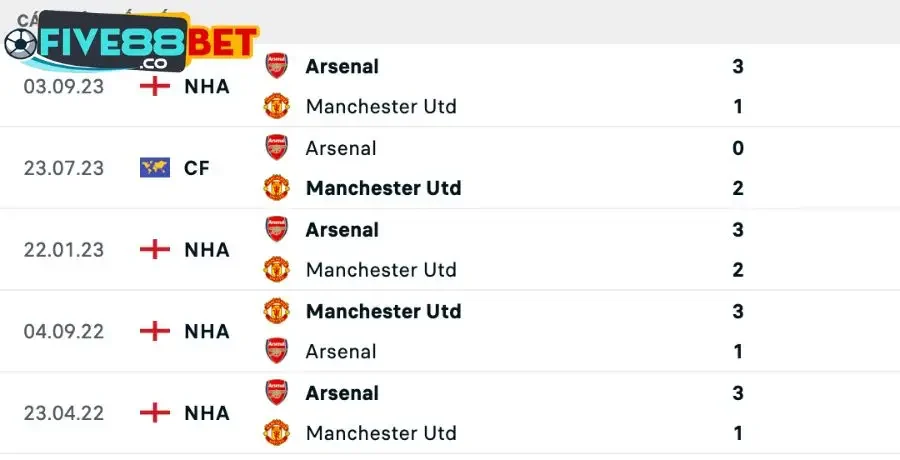The image size is (900, 460).
Task: Click Manchester Utd crest in the 04.09.22 match
Action: pos(276,311)
